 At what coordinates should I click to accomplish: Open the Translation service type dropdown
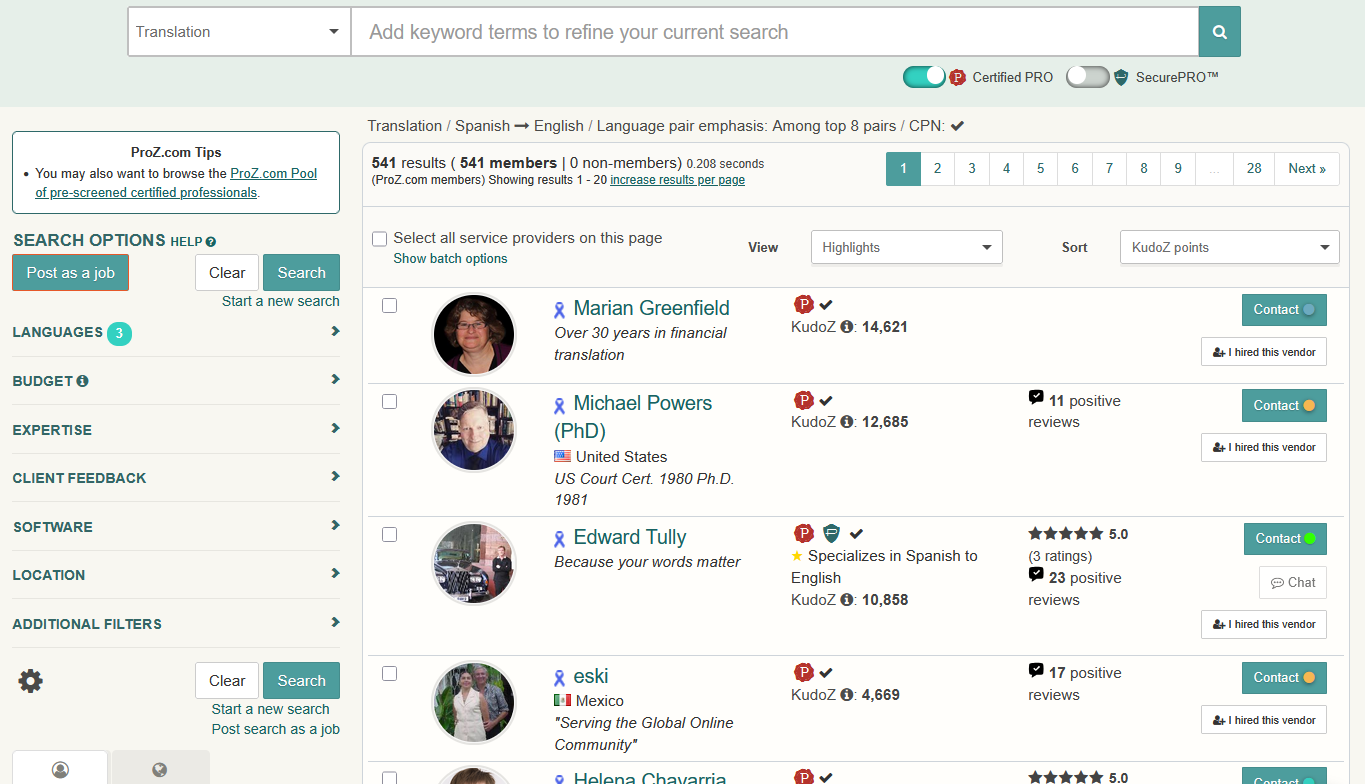point(239,32)
